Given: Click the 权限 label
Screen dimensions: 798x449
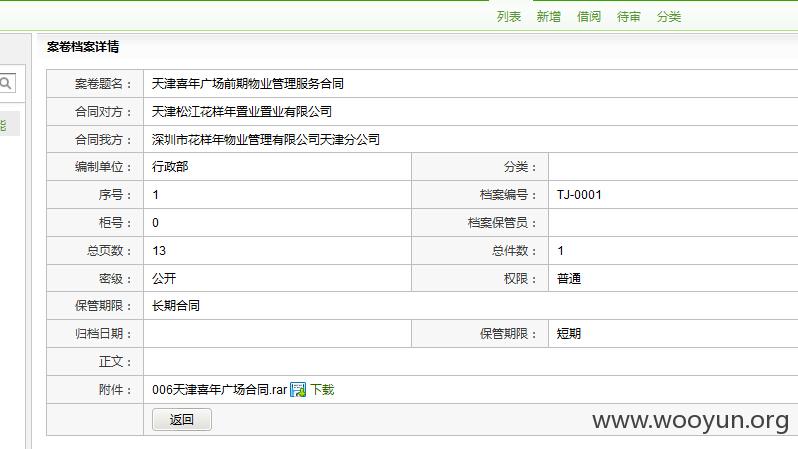Looking at the screenshot, I should 519,278.
